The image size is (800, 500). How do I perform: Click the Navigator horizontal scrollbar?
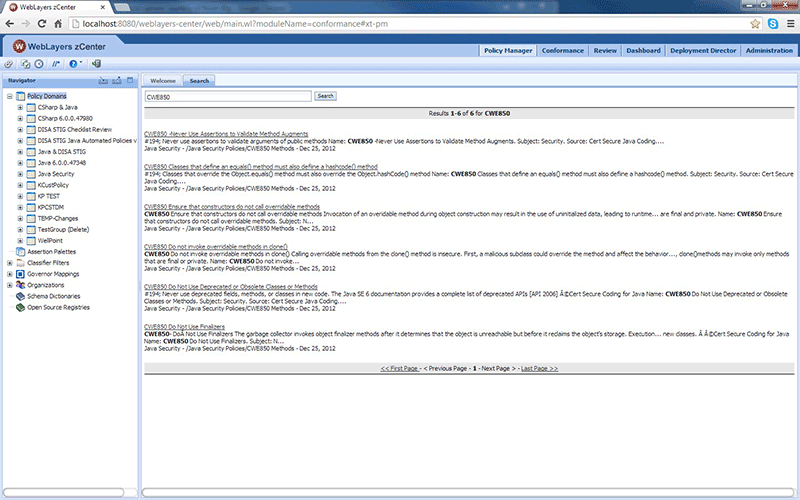tap(63, 492)
